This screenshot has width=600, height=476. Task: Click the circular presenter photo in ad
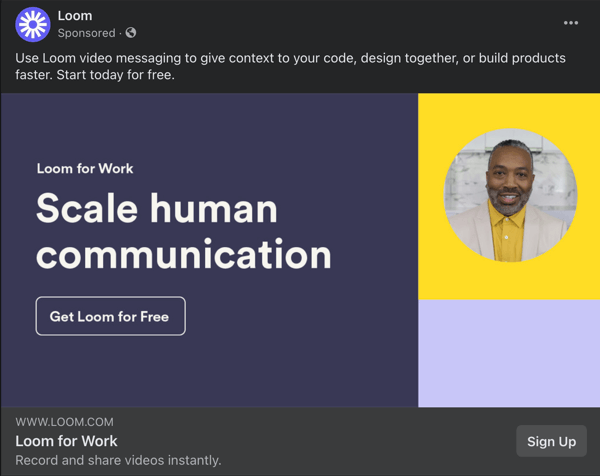coord(510,196)
